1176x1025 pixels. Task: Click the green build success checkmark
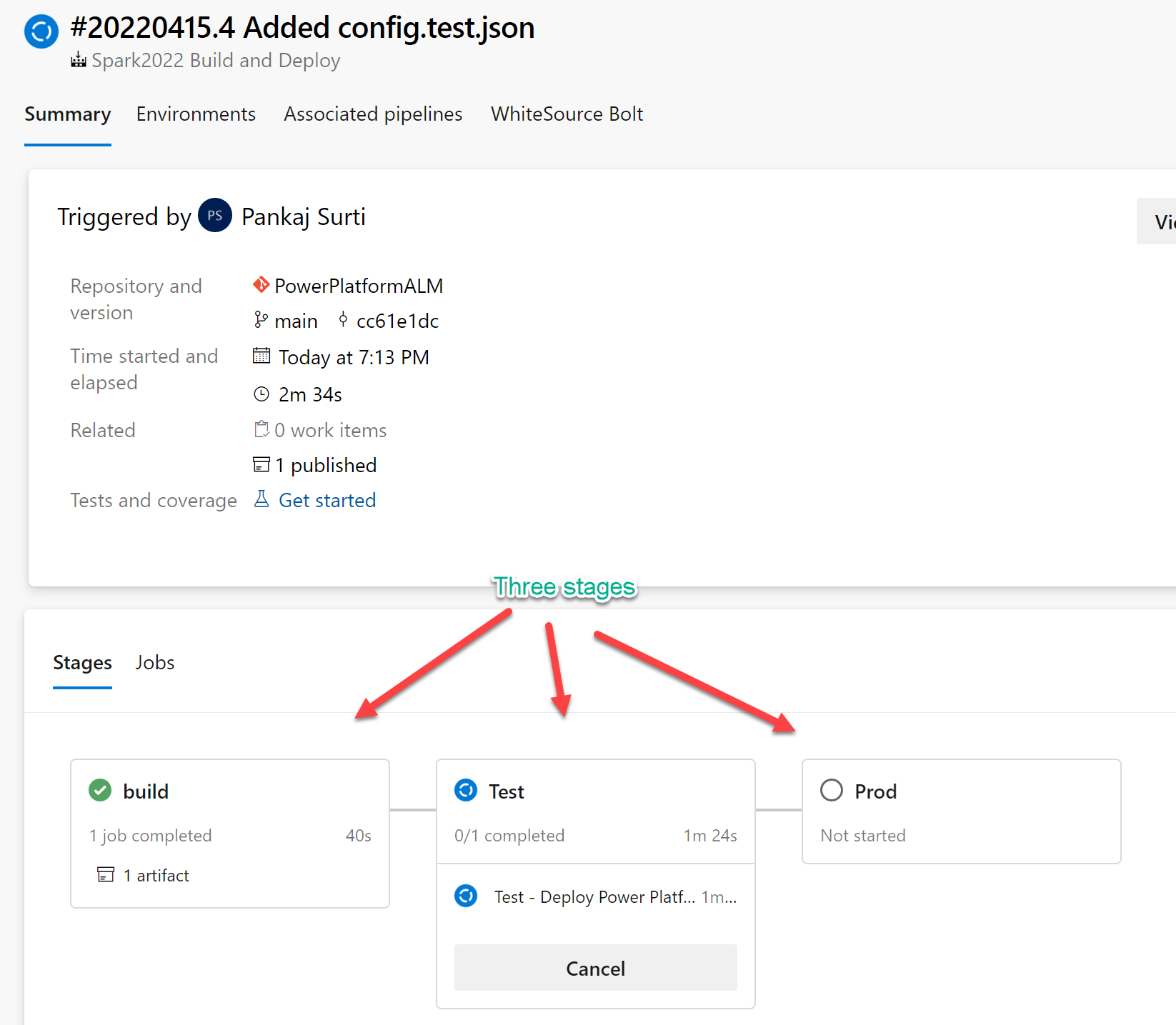tap(100, 791)
